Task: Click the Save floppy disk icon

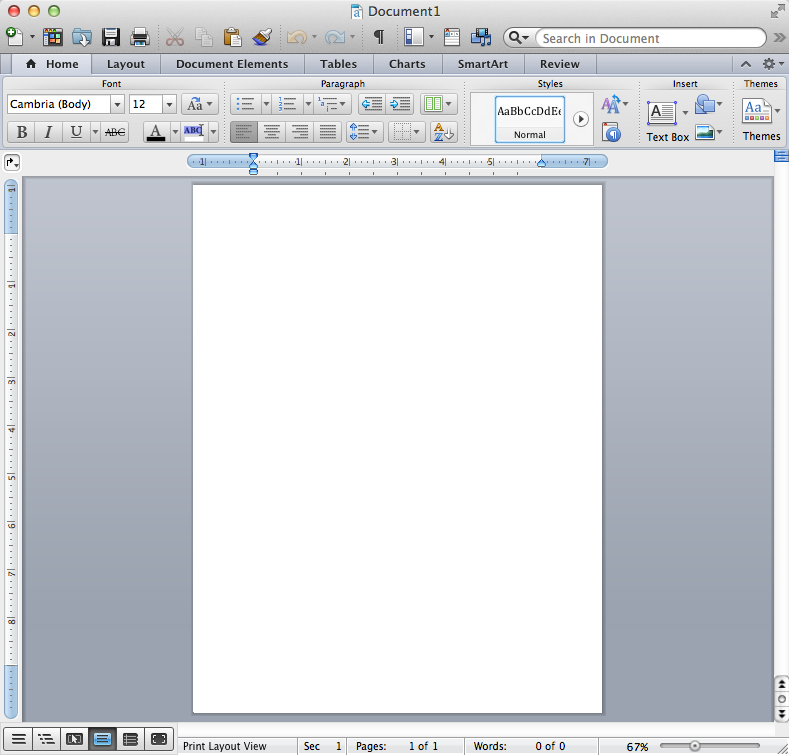Action: [111, 38]
